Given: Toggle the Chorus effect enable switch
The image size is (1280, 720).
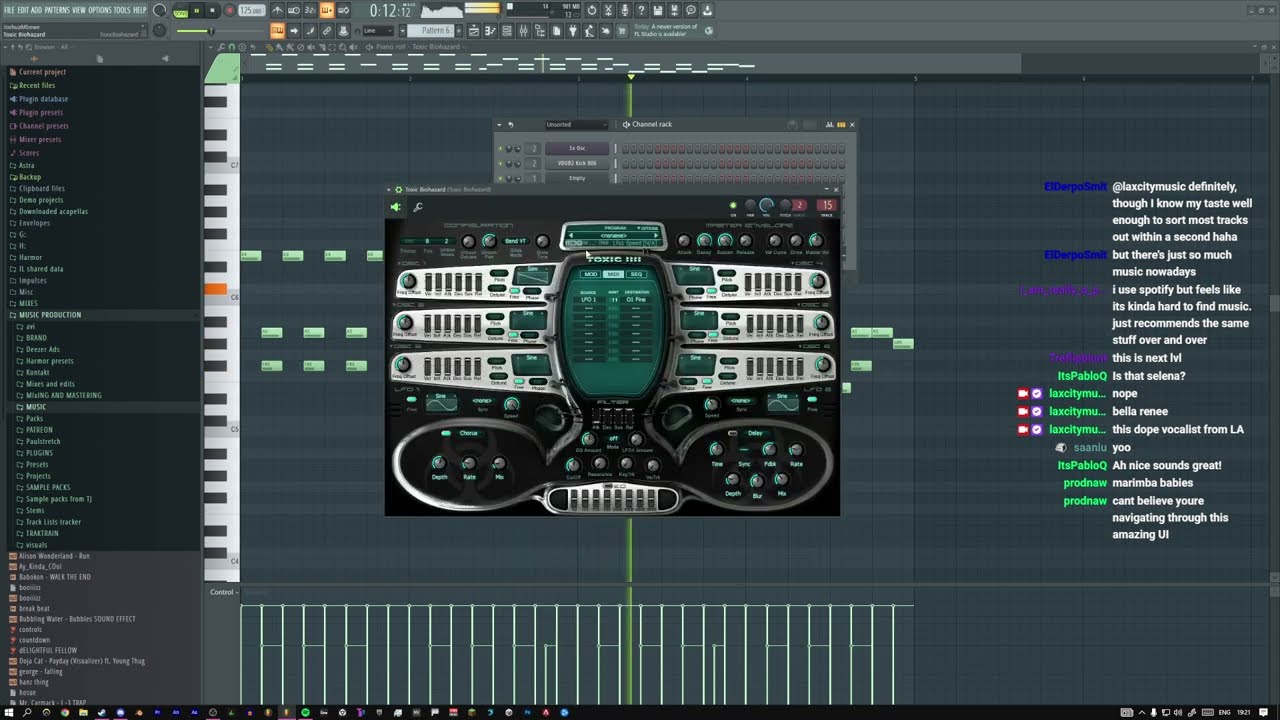Looking at the screenshot, I should [446, 433].
